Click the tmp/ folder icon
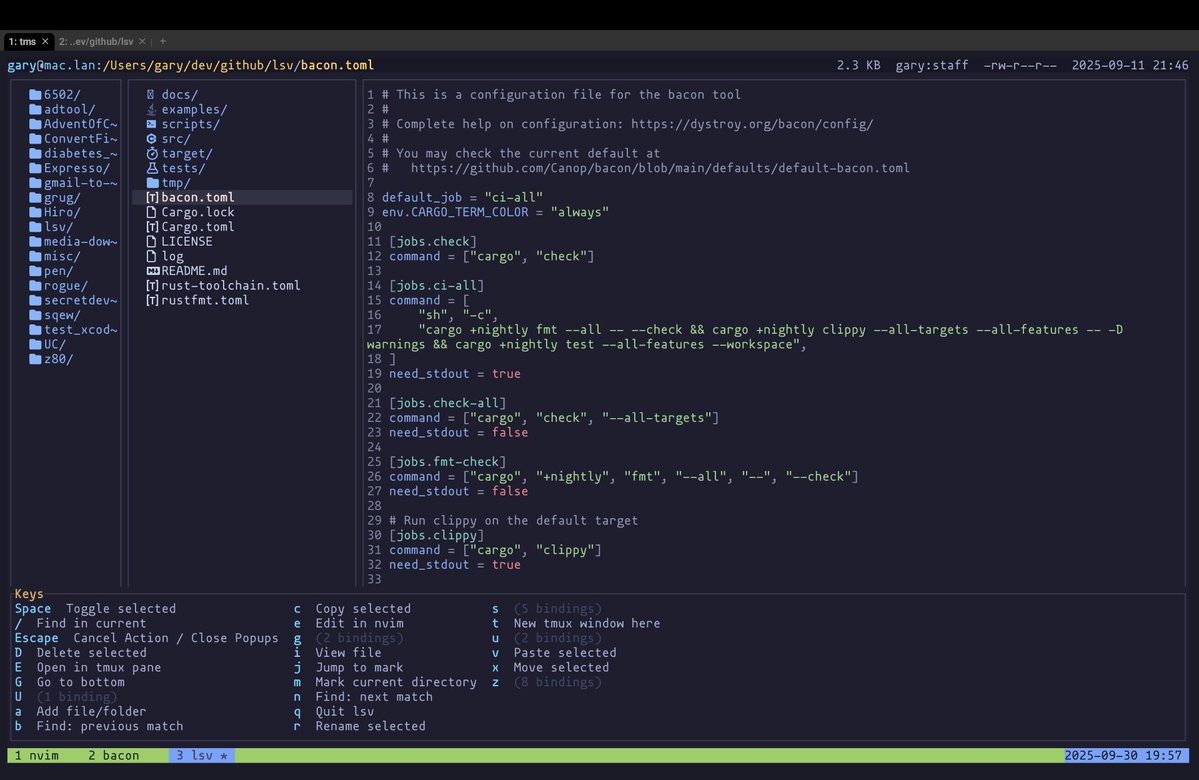 (152, 183)
